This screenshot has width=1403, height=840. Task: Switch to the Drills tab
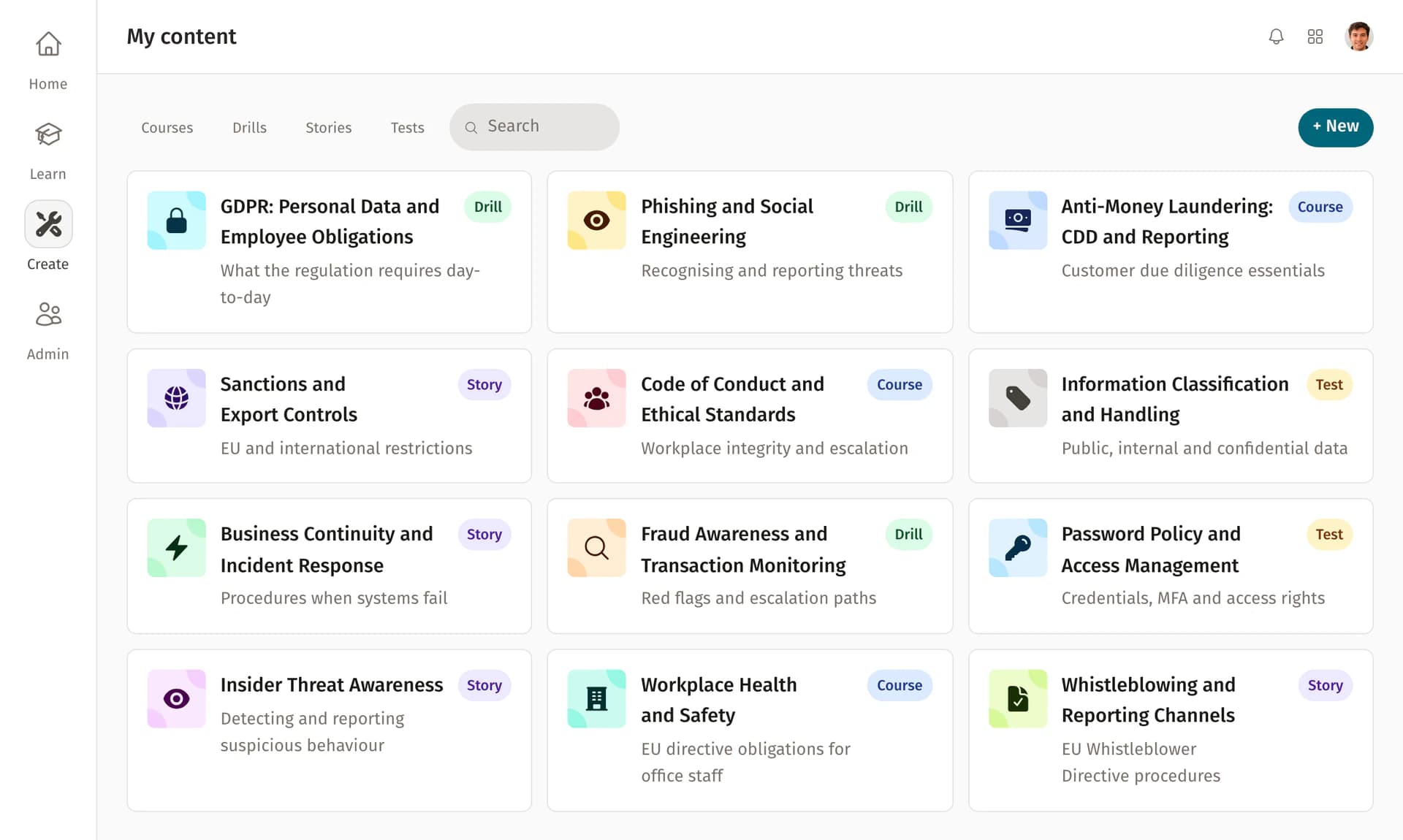(x=249, y=127)
